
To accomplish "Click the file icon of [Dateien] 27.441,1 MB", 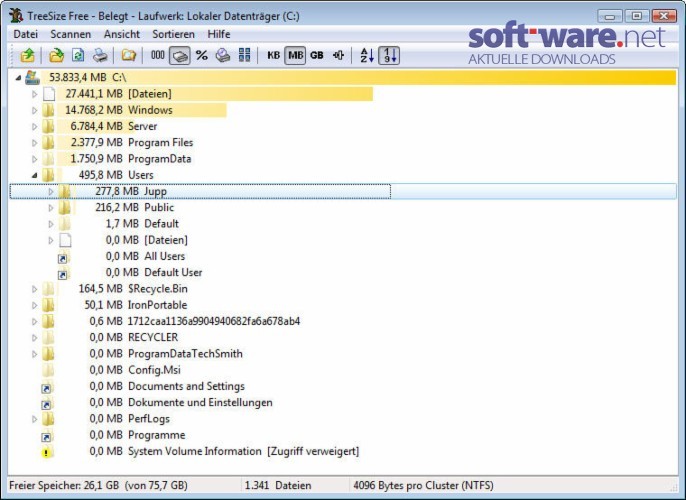I will tap(49, 94).
